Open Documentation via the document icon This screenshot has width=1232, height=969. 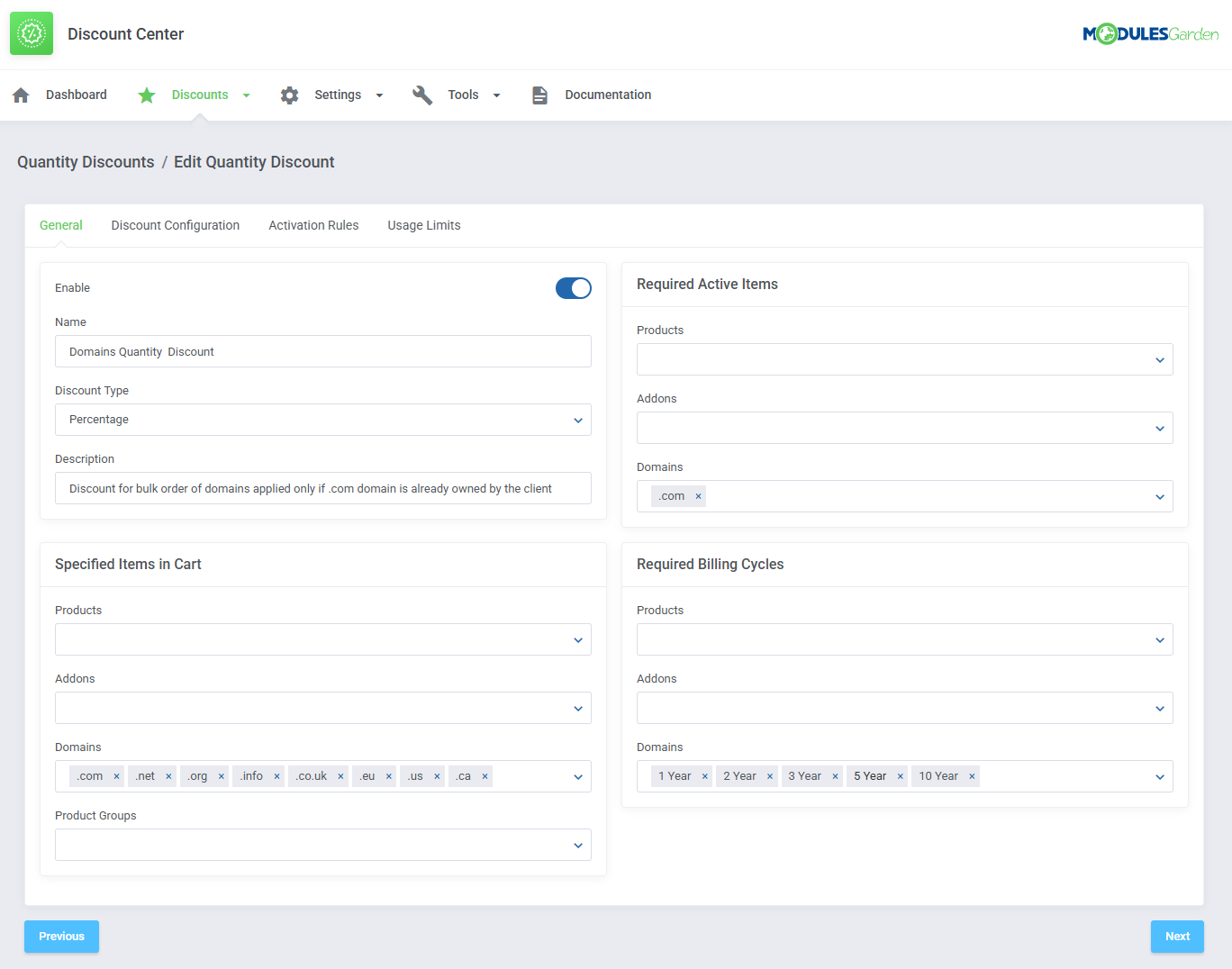point(539,95)
